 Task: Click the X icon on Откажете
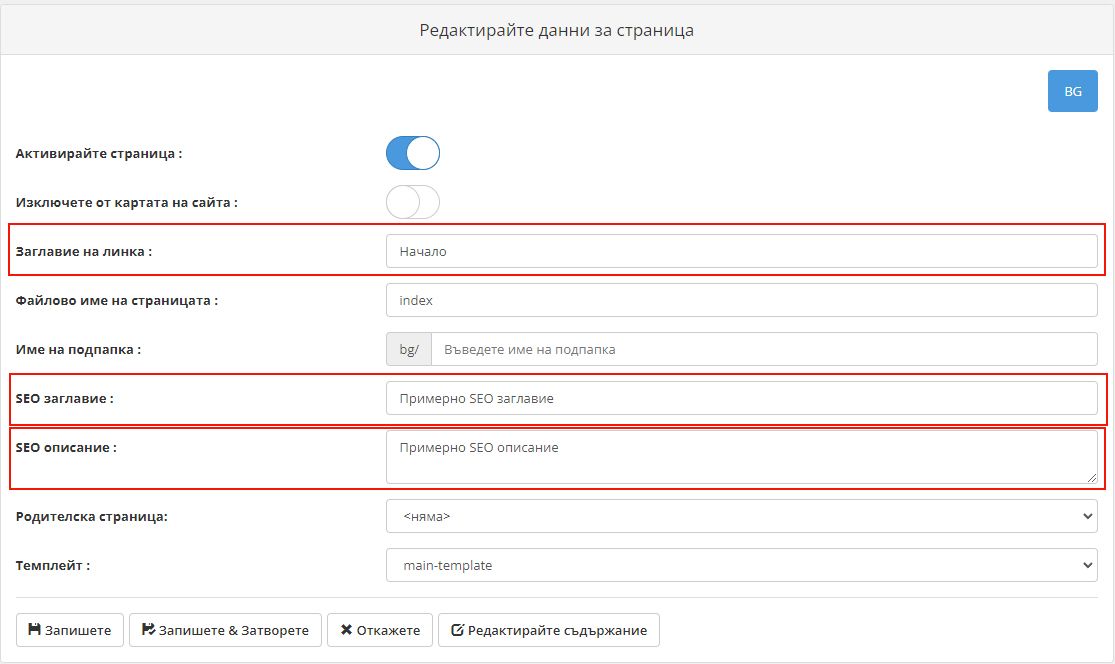pos(347,630)
